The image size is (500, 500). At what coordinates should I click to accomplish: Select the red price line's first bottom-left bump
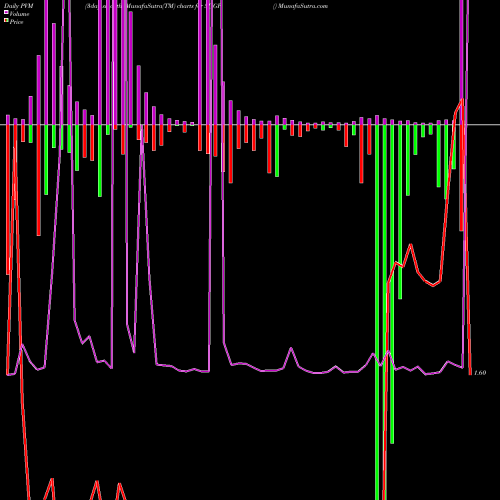coord(52,480)
